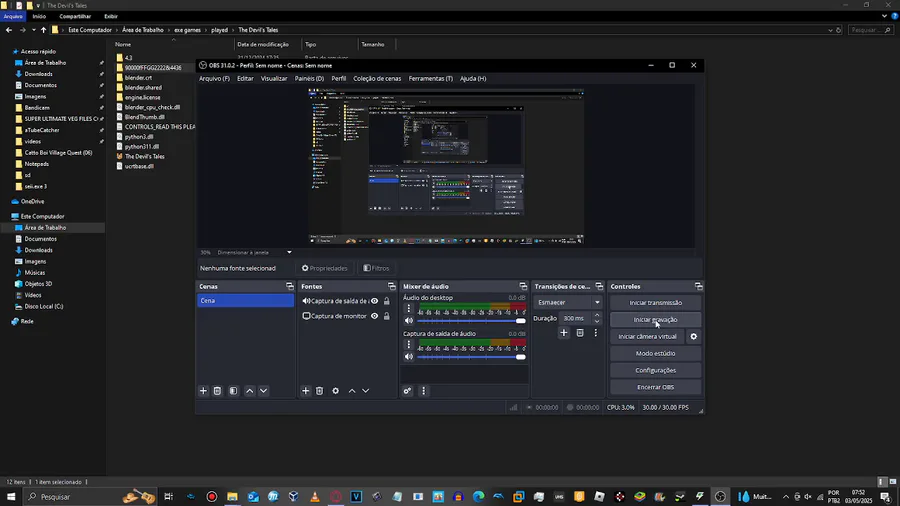This screenshot has height=506, width=900.
Task: Open recent locations dropdown beside forward arrow
Action: [x=33, y=30]
